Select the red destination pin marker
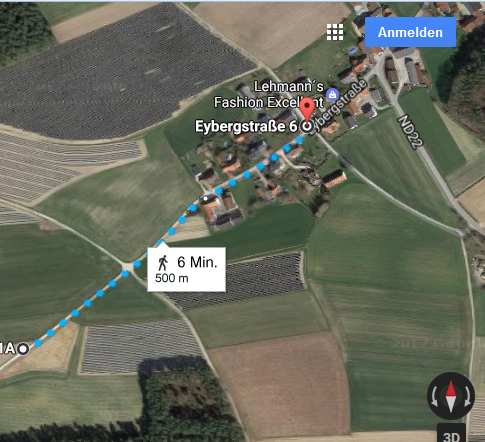The height and width of the screenshot is (442, 485). [x=307, y=109]
